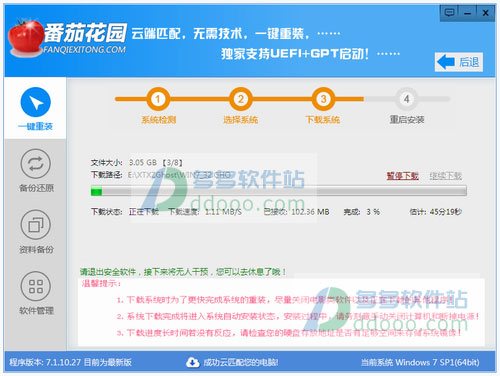
Task: Click step 4 重启安装 circle
Action: tap(406, 99)
